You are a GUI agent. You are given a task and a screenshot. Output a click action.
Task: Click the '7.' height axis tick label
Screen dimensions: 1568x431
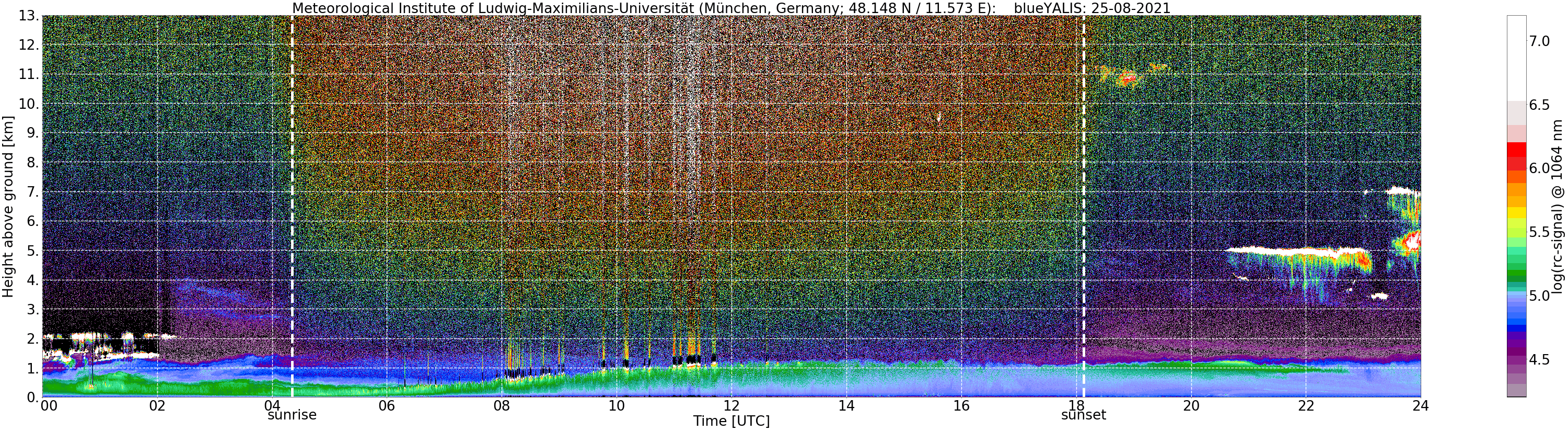point(32,191)
